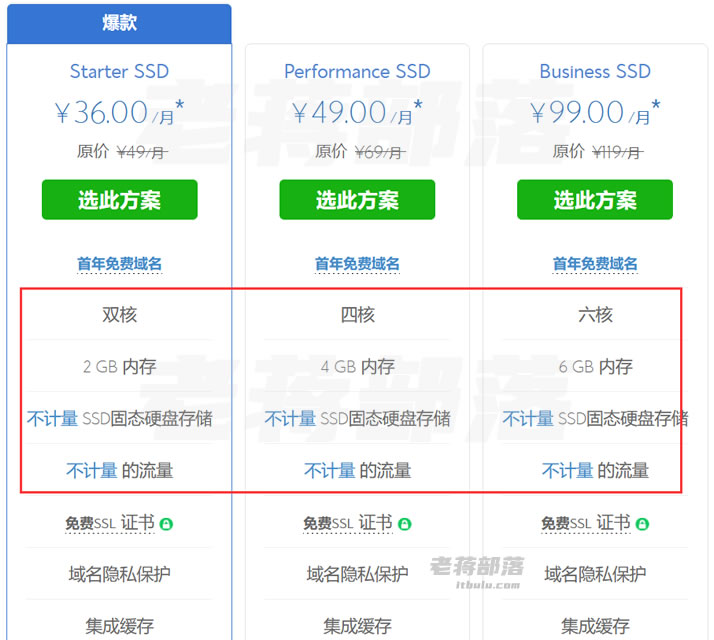Click the Starter SSD plan title
Image resolution: width=714 pixels, height=640 pixels.
(119, 72)
